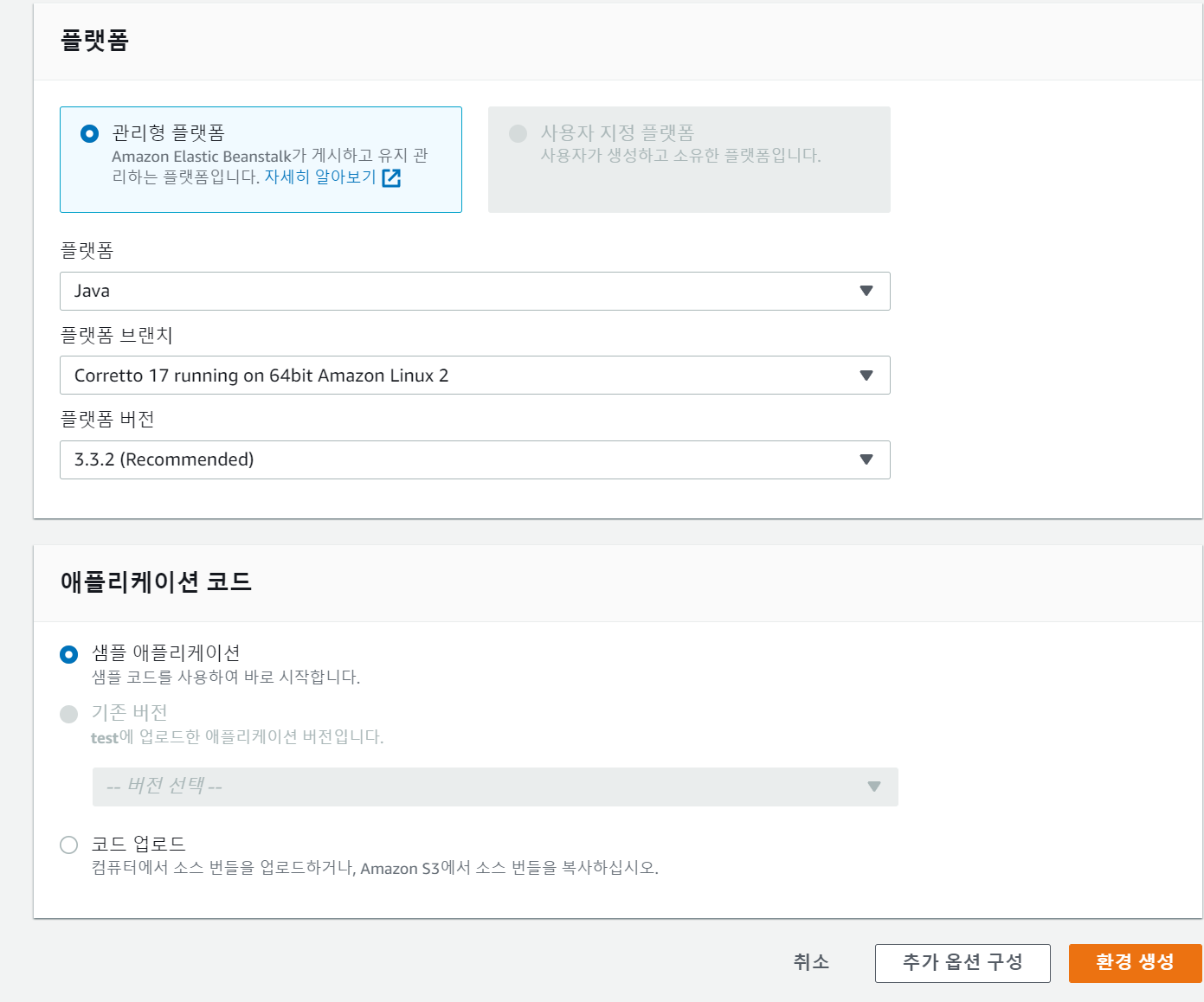
Task: Click the 플랫폼 버전 field label
Action: (107, 419)
